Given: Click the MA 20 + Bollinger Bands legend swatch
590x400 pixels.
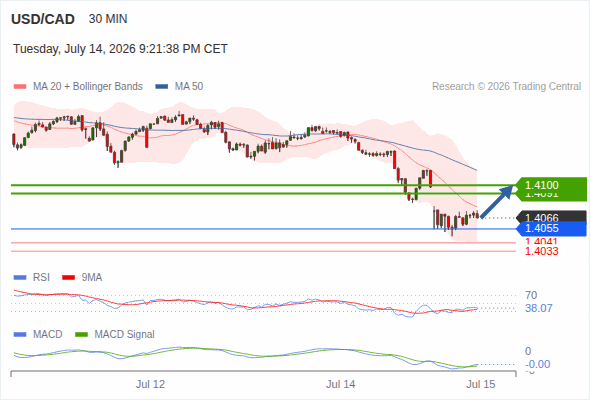Looking at the screenshot, I should (x=20, y=87).
